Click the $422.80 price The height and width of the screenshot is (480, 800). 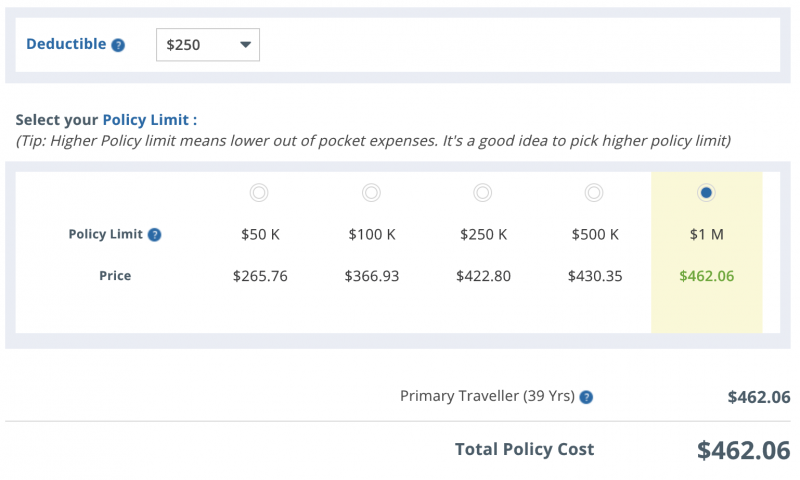coord(483,276)
